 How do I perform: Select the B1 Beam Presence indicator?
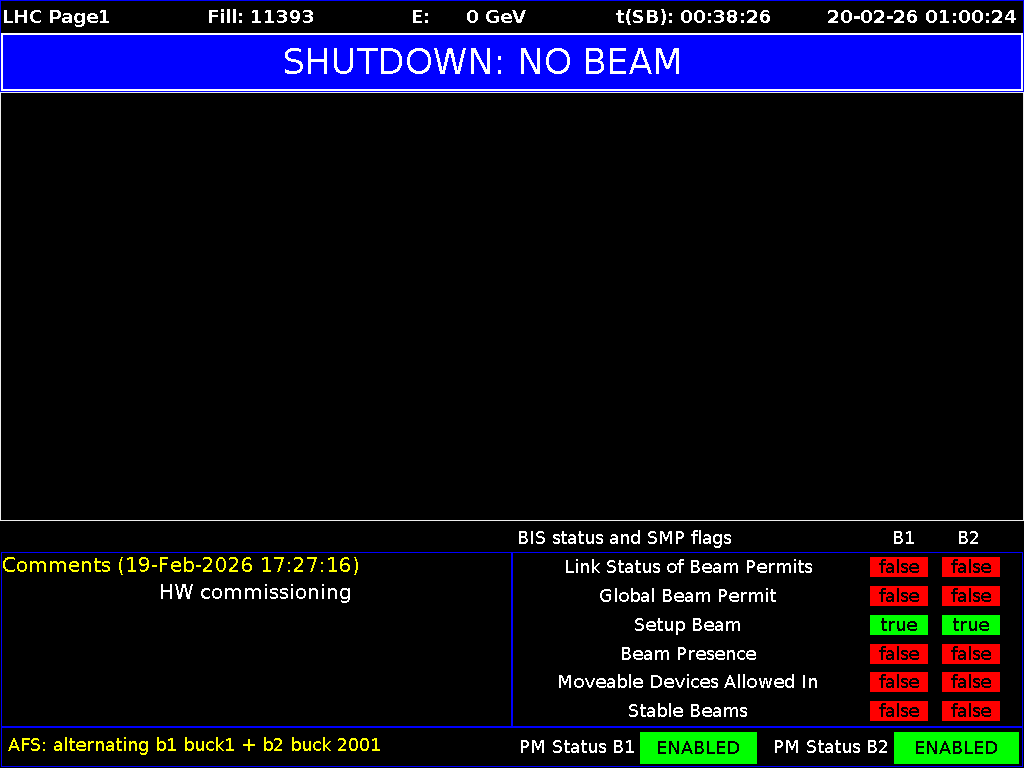click(898, 653)
